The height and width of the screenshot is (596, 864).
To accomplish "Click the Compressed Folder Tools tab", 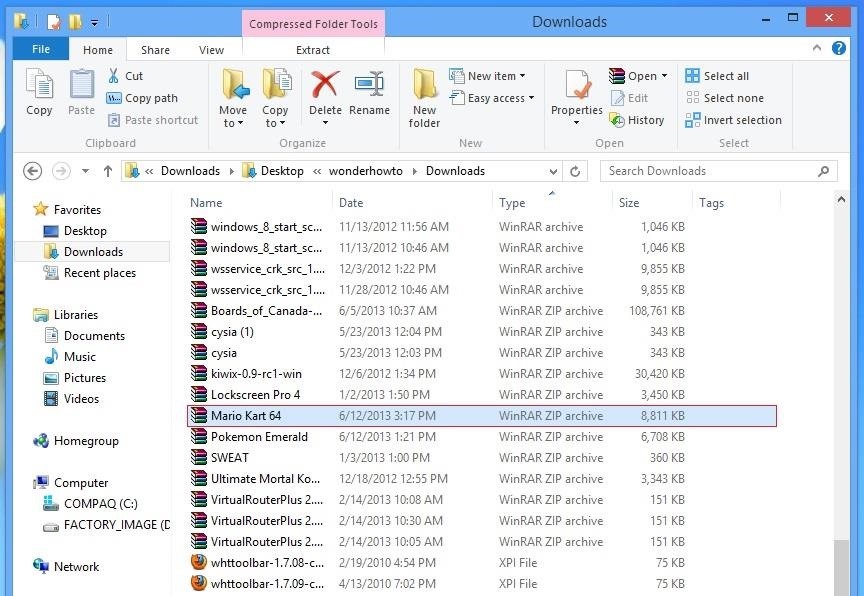I will (314, 24).
